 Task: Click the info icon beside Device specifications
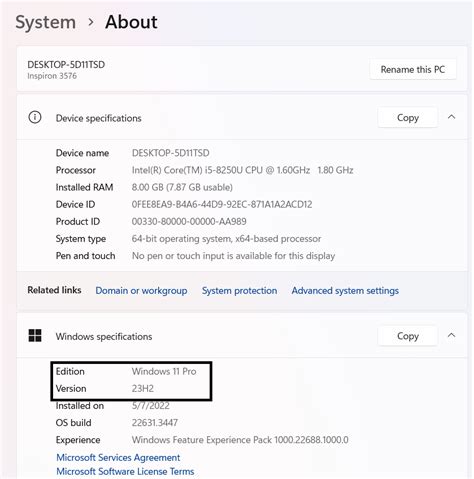pyautogui.click(x=35, y=117)
